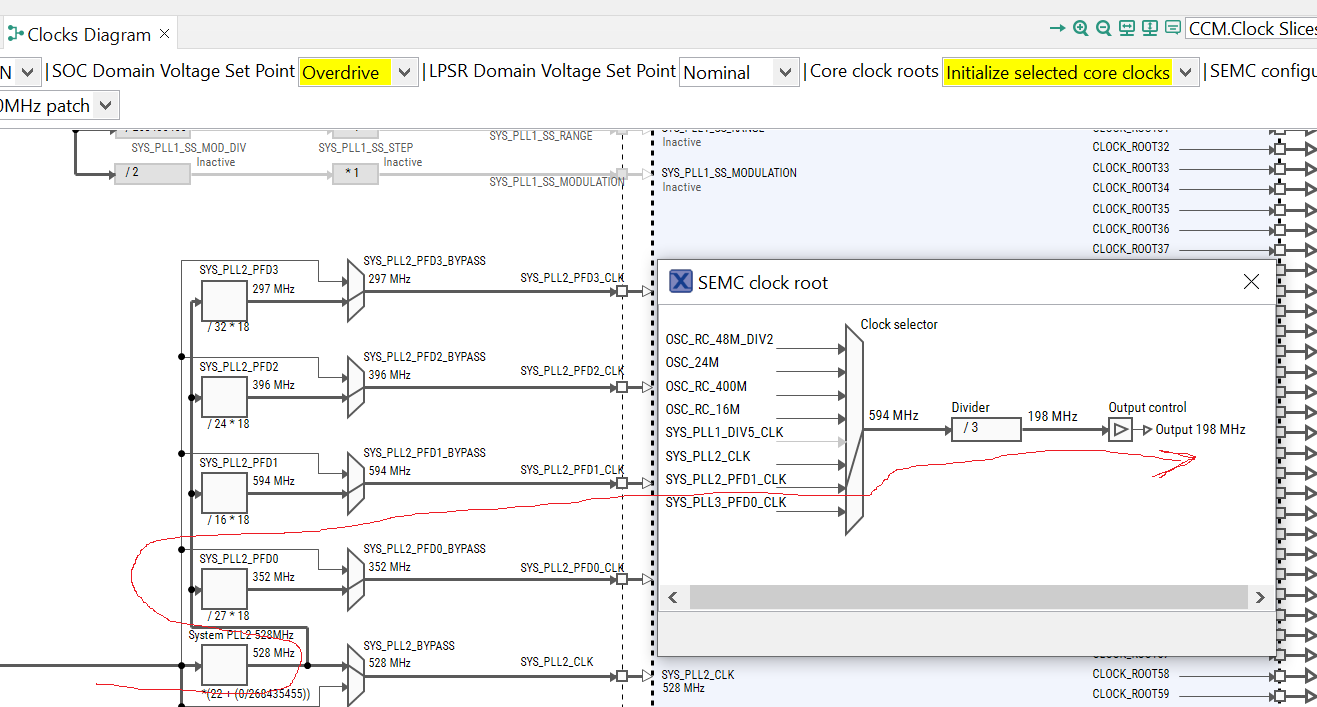Click the comment/tooltip toolbar icon

tap(1172, 28)
